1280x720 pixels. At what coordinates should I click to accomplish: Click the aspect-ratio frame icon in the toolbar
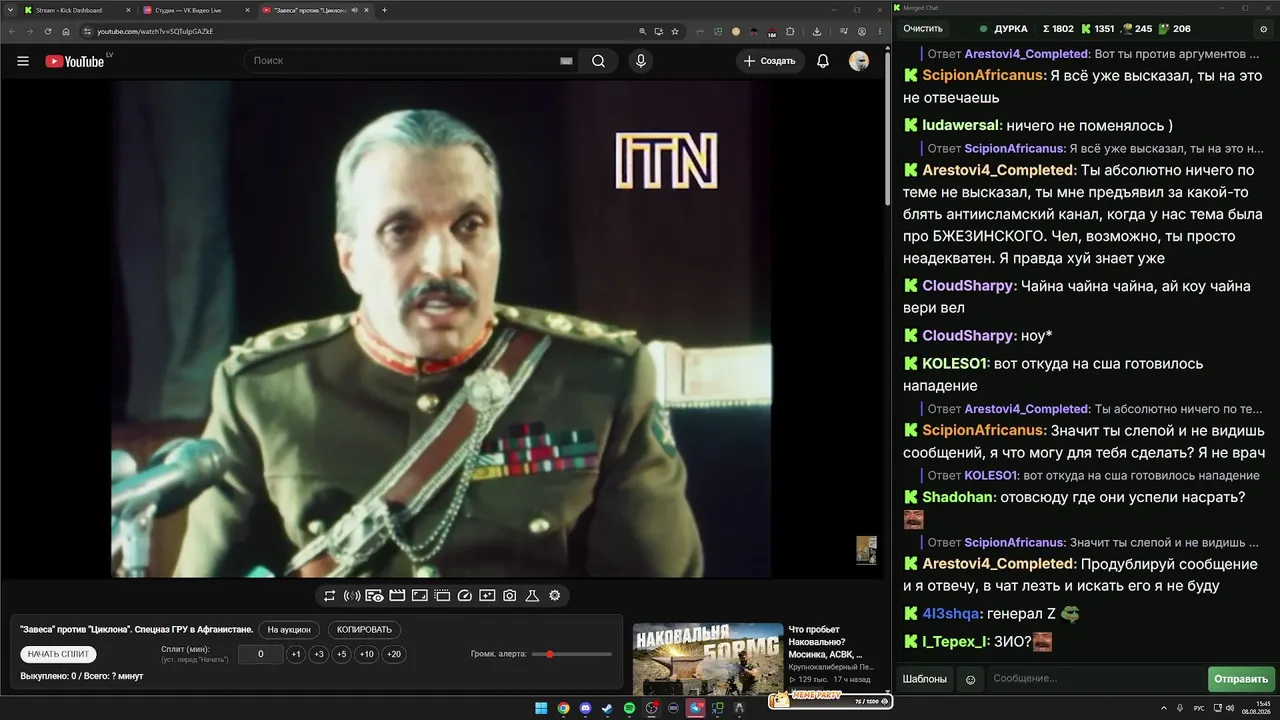click(x=420, y=596)
